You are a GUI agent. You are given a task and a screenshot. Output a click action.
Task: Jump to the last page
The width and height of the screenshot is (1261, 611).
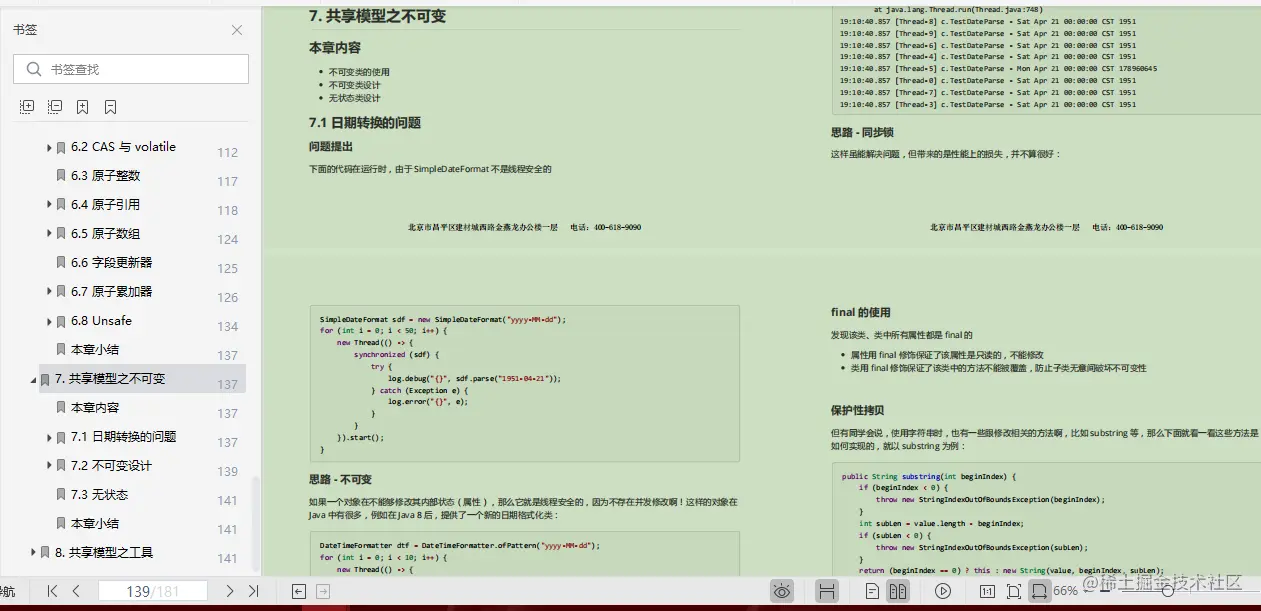click(253, 590)
